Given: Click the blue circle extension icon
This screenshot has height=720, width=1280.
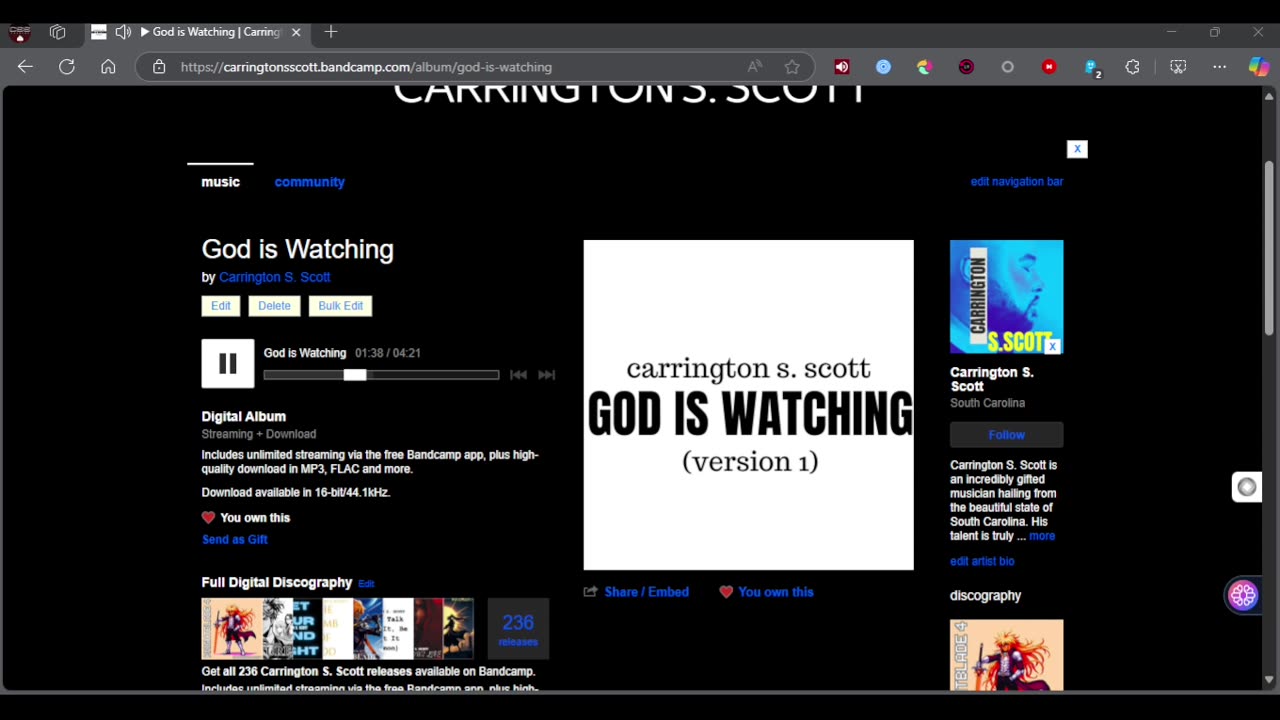Looking at the screenshot, I should point(883,67).
